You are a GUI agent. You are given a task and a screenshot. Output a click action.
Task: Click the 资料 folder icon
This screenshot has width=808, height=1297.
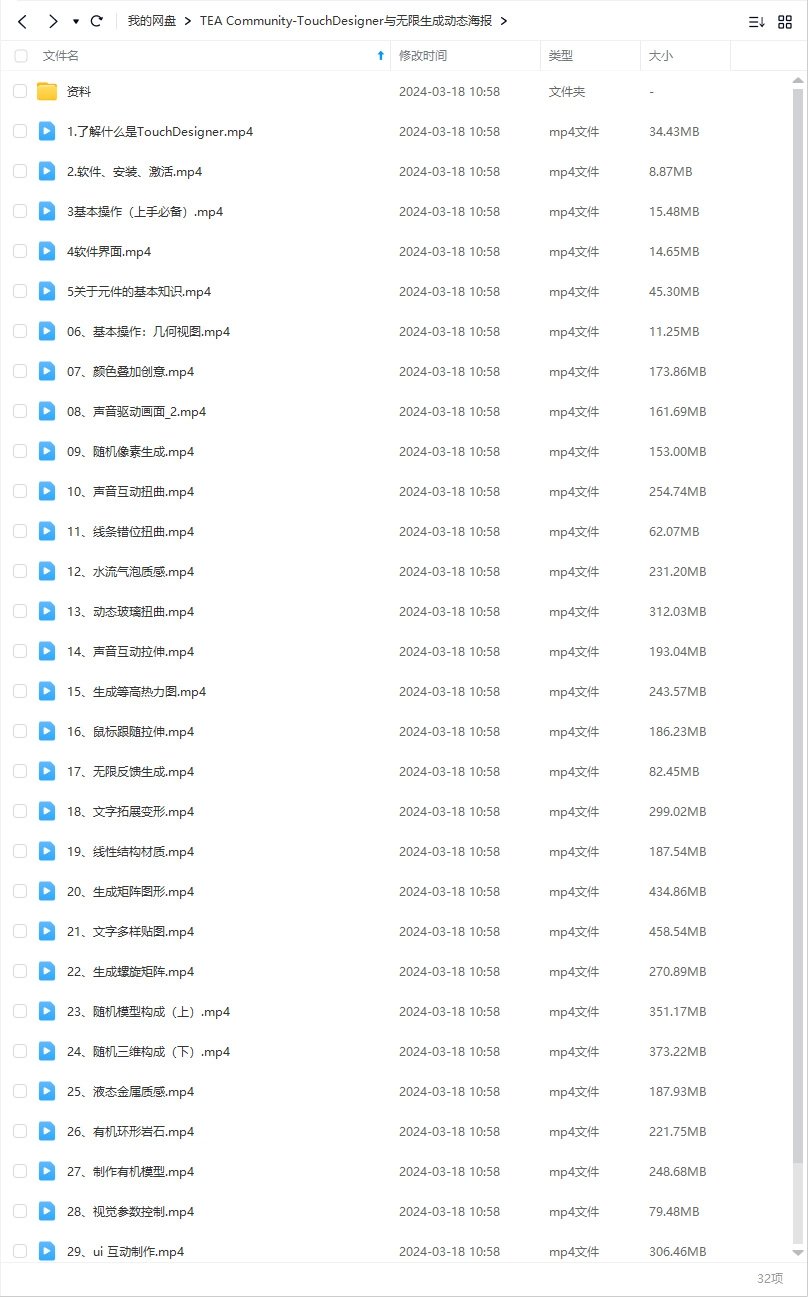click(47, 92)
